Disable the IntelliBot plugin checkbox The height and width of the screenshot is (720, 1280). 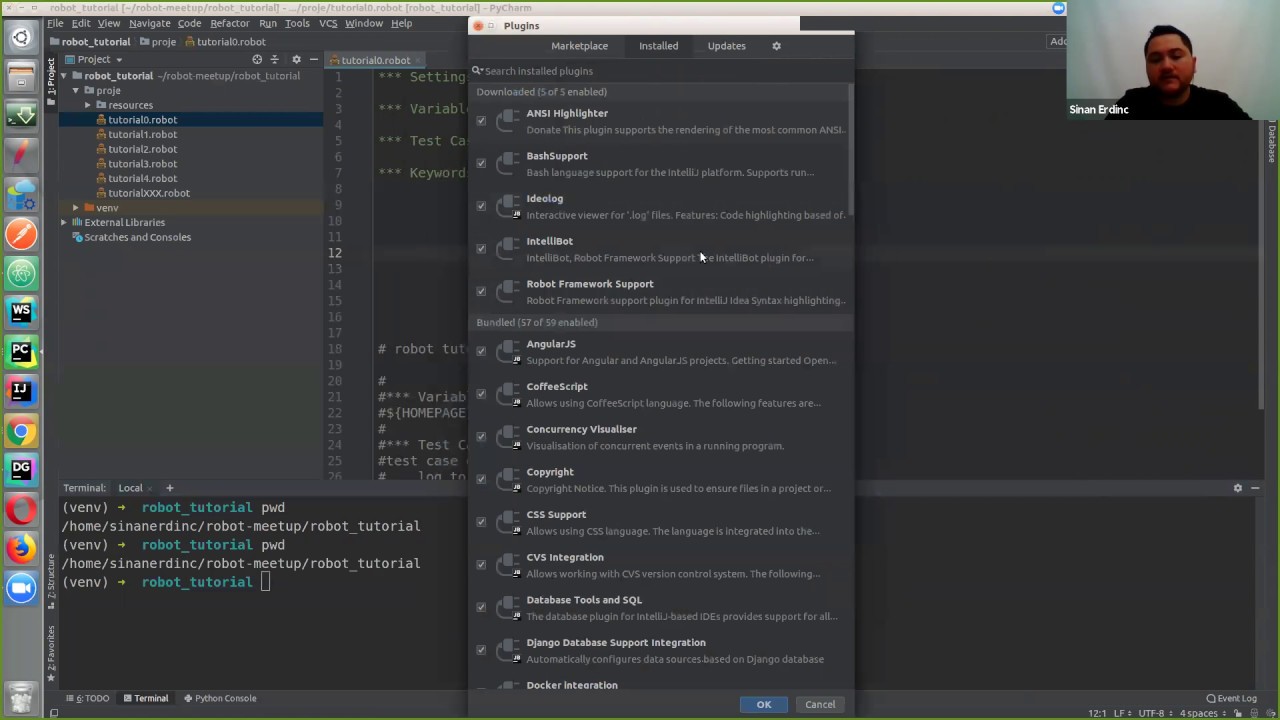coord(481,249)
